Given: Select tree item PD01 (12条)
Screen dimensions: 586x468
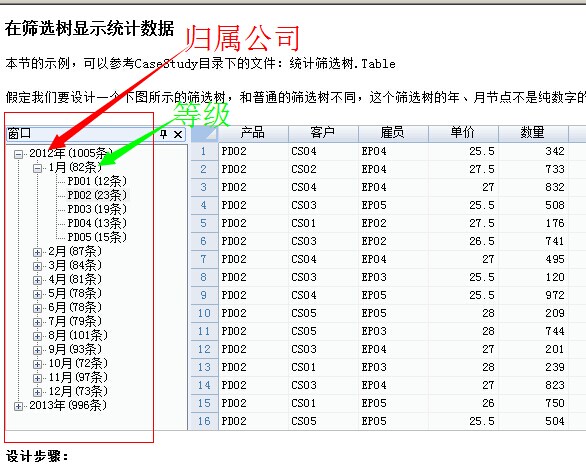Looking at the screenshot, I should click(97, 181).
